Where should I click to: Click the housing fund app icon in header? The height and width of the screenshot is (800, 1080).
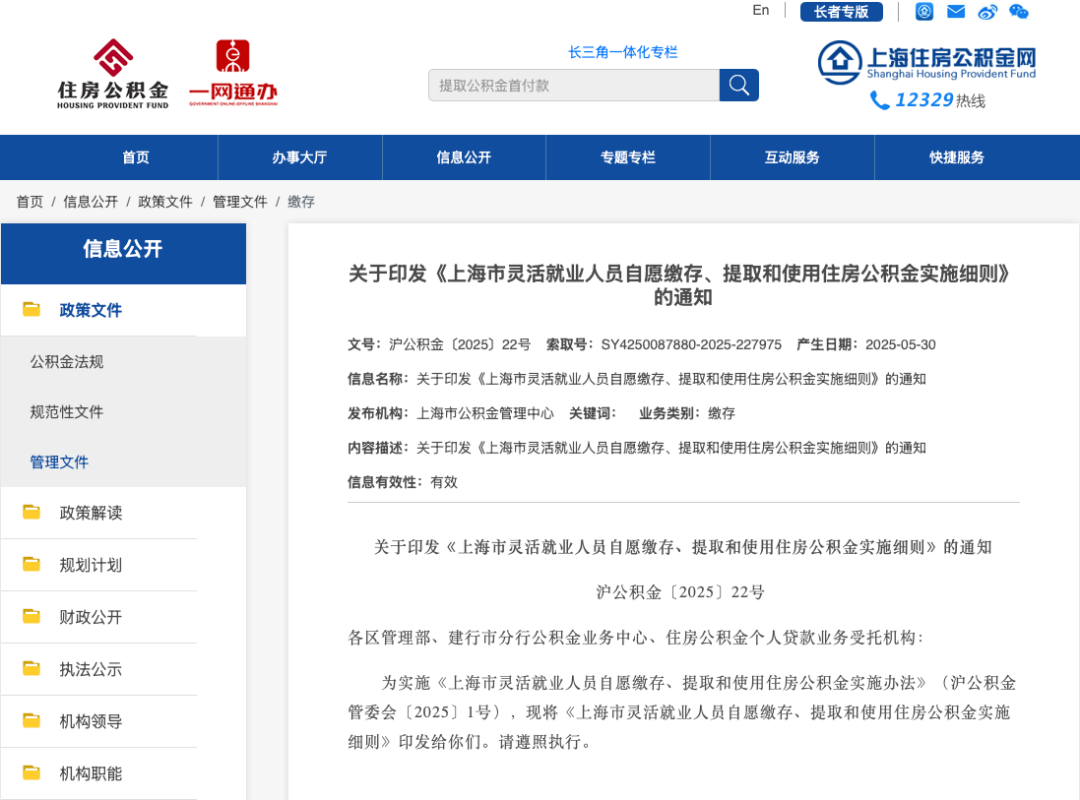(924, 12)
